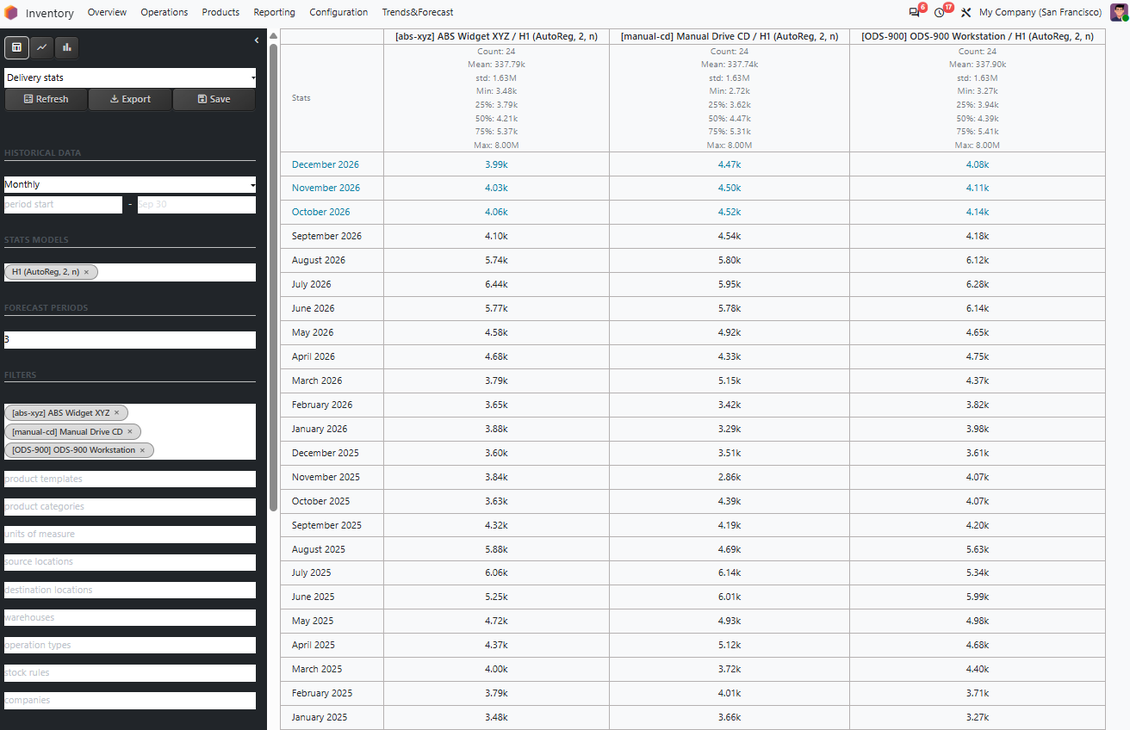Click the November 2026 forecast row label
This screenshot has width=1130, height=730.
[x=326, y=188]
